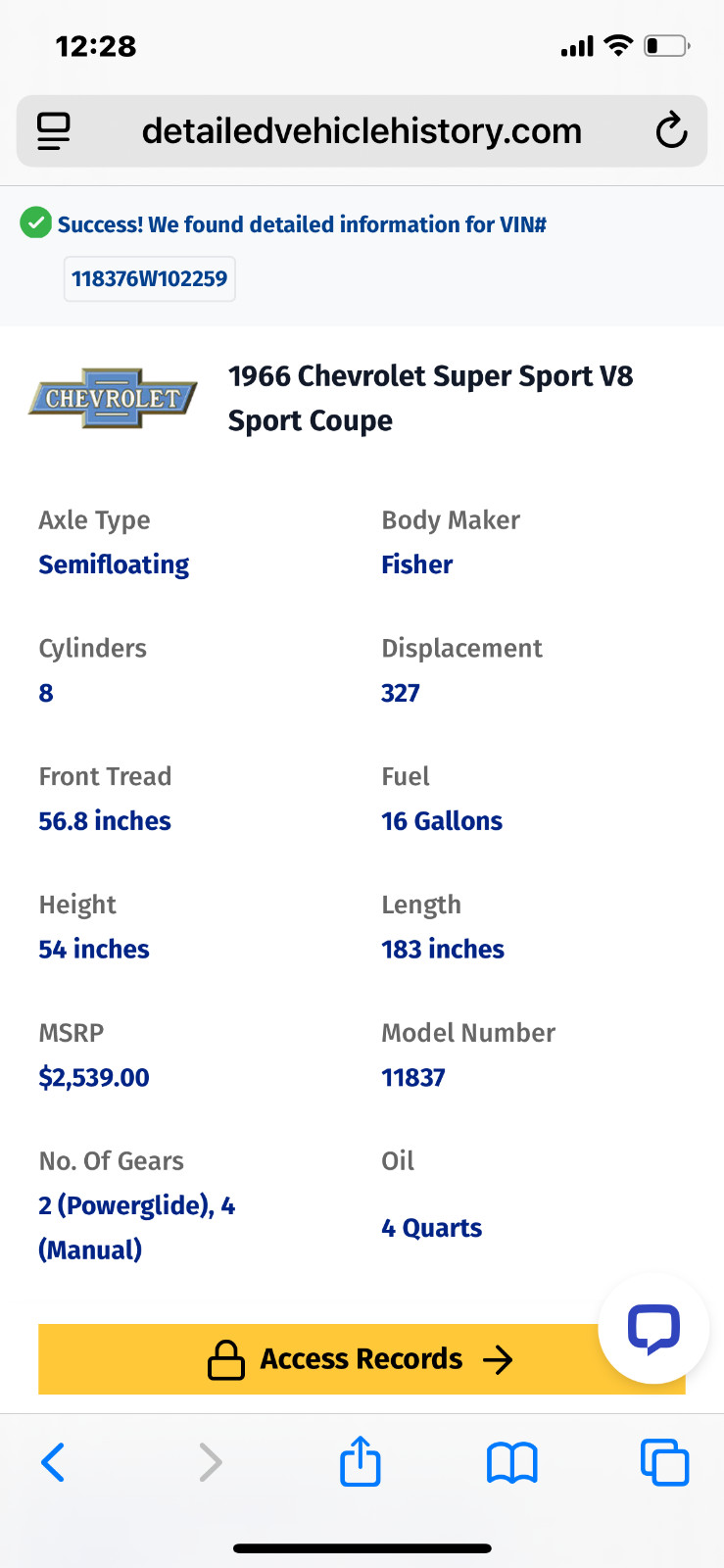724x1568 pixels.
Task: Click the green success checkmark icon
Action: (x=36, y=223)
